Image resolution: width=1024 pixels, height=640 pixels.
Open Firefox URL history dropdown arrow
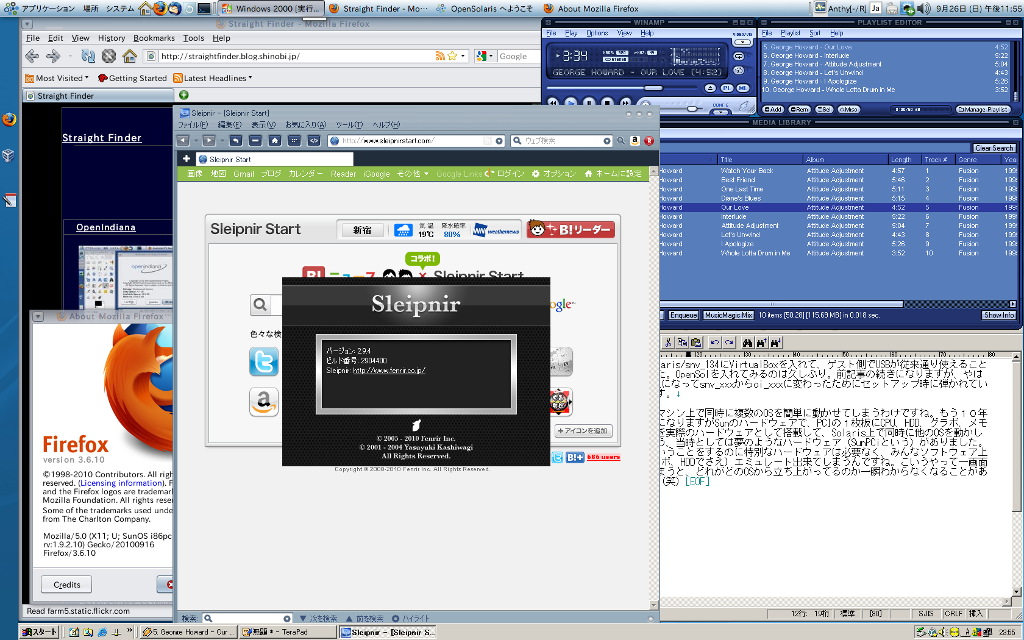(x=463, y=56)
